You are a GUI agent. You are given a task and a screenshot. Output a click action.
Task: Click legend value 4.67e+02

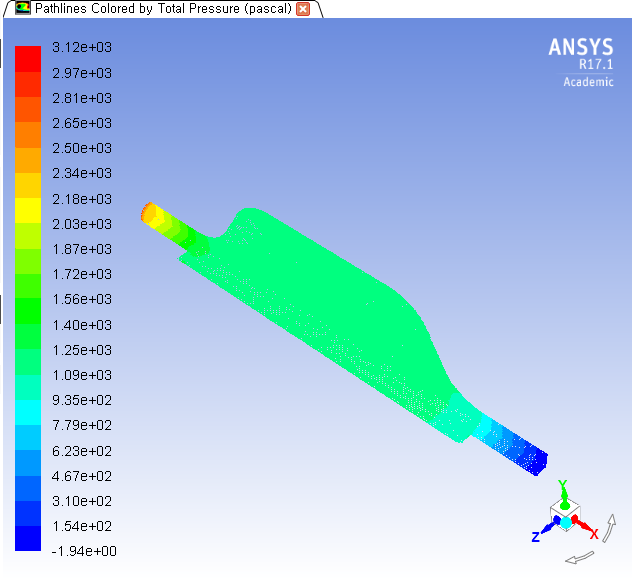pos(82,476)
